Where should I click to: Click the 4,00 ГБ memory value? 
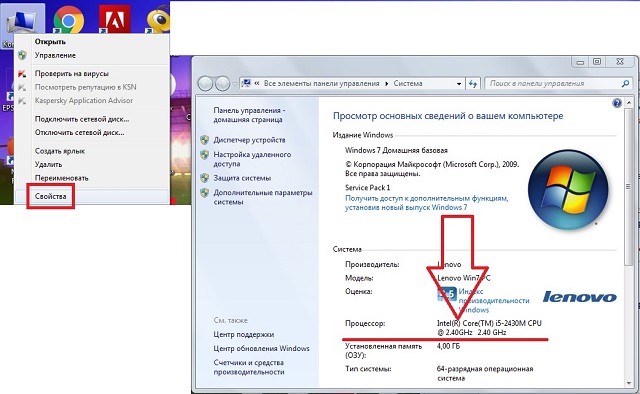pos(448,346)
